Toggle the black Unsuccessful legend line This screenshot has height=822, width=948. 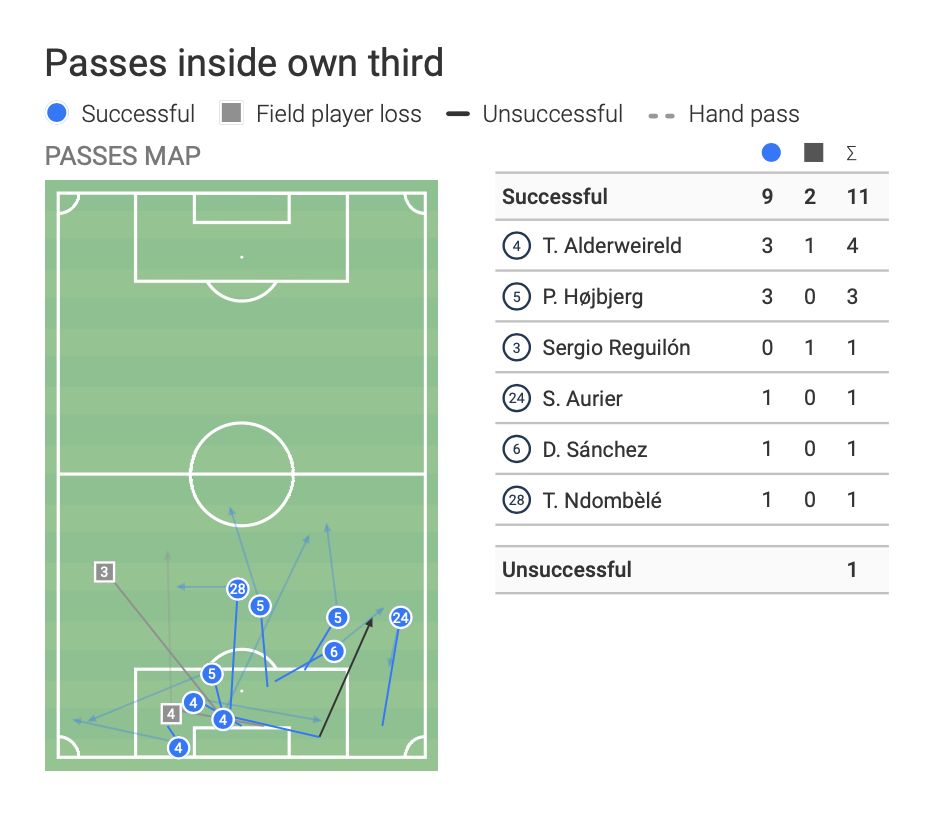click(458, 114)
